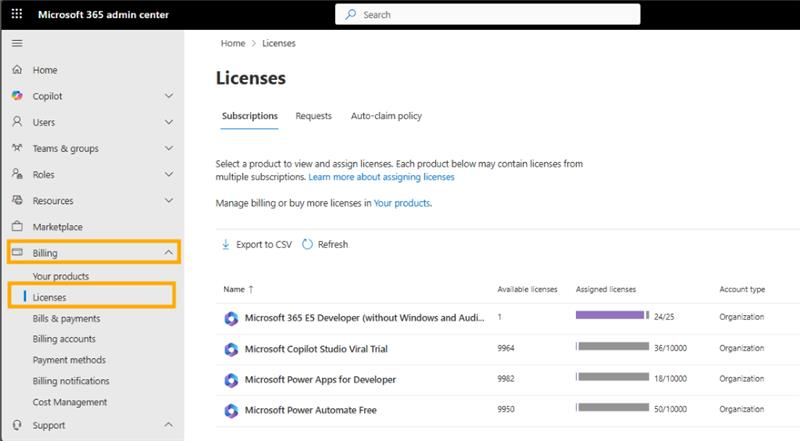
Task: Click in the Search input field
Action: pos(487,14)
